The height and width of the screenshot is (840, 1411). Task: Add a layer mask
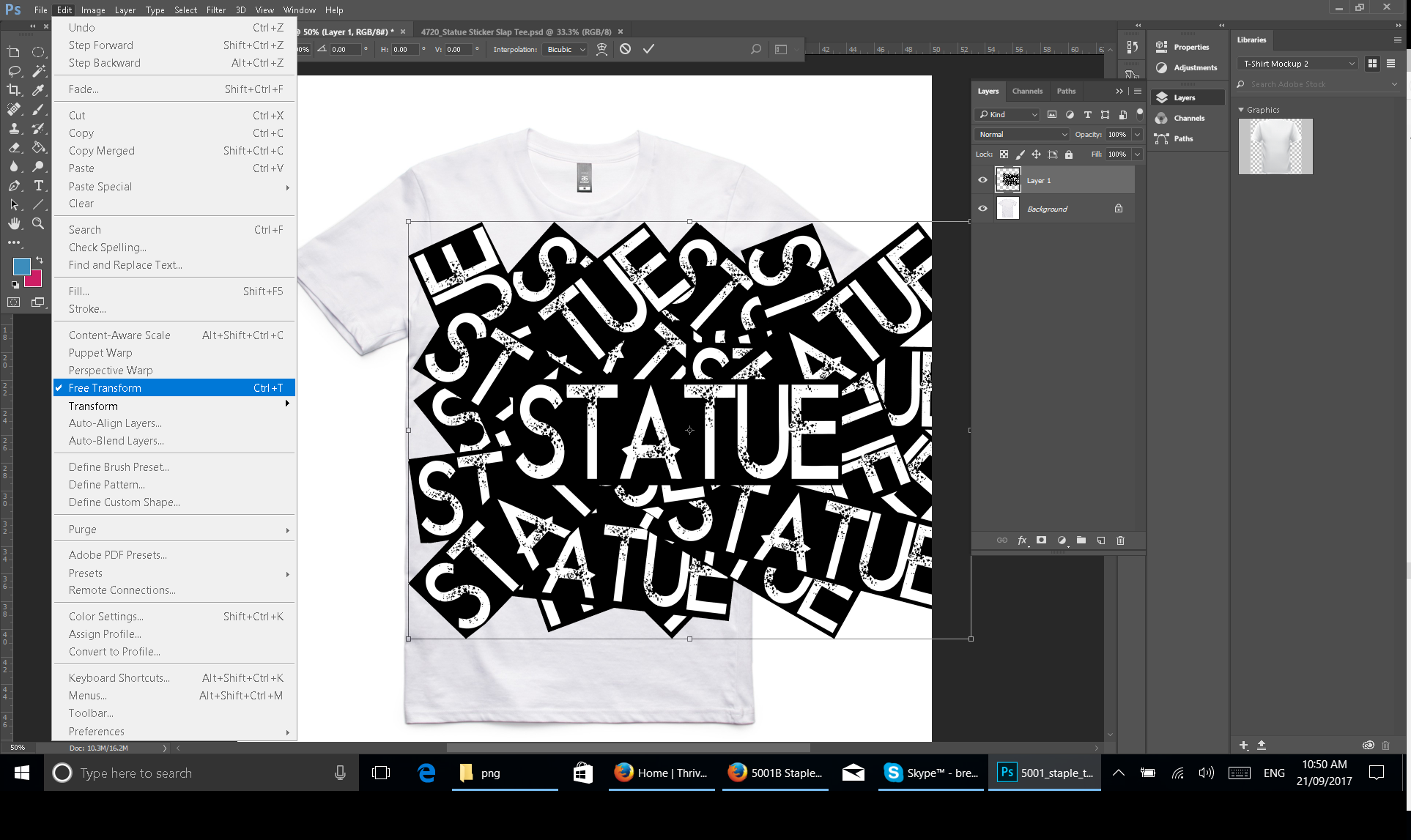click(1041, 540)
